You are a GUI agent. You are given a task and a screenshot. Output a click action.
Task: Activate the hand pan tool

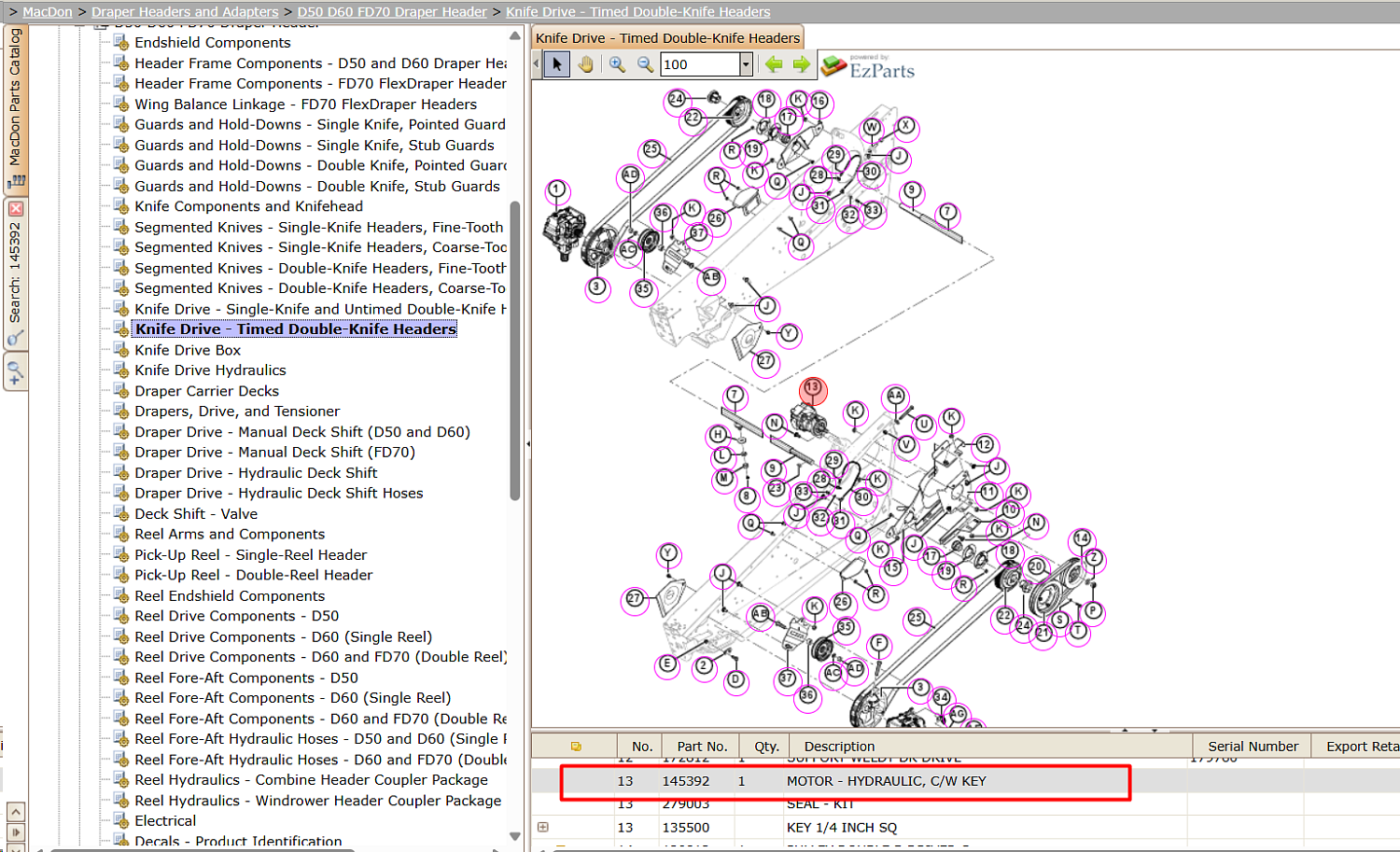pos(585,64)
